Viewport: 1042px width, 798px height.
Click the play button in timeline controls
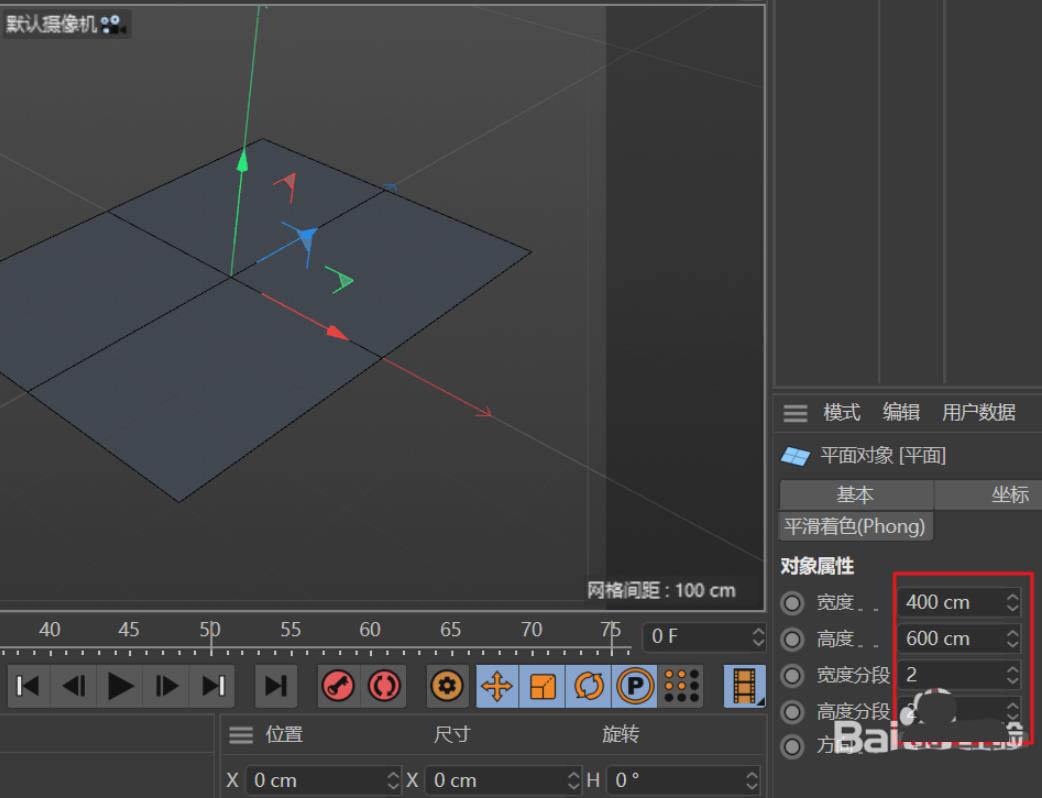point(119,686)
